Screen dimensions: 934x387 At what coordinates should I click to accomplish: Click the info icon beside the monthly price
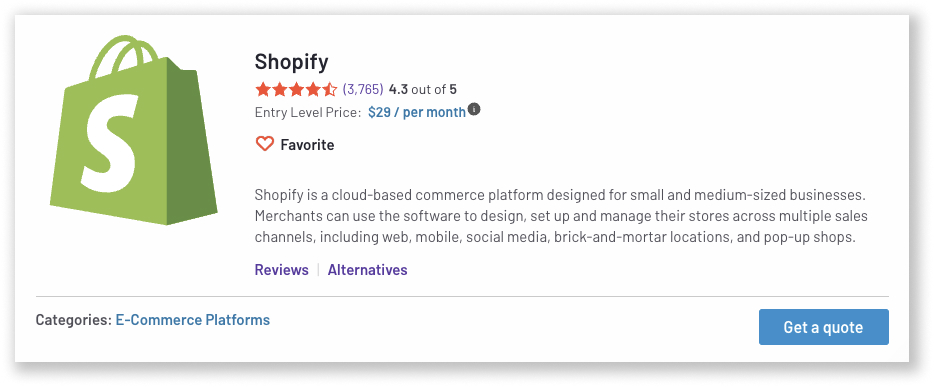point(474,110)
